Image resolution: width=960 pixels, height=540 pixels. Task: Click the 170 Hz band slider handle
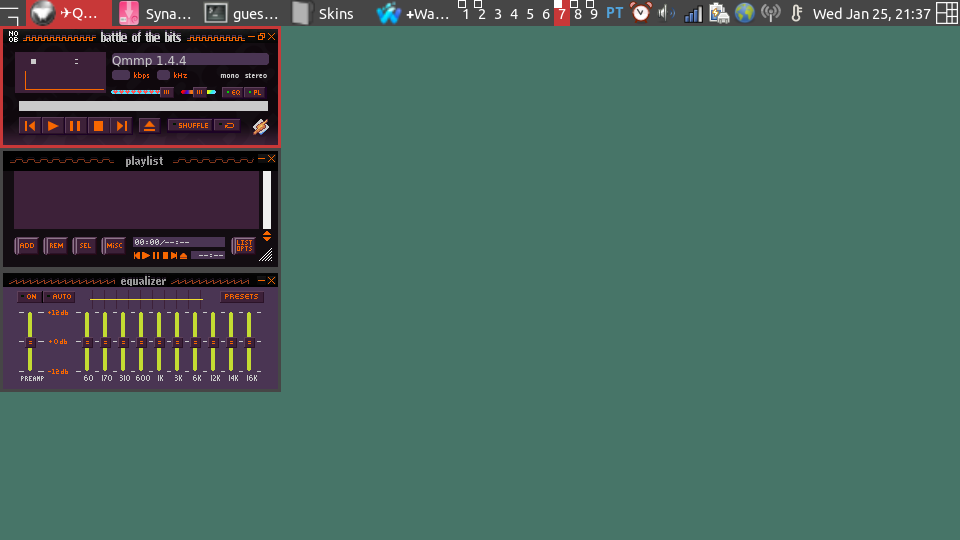[x=105, y=342]
